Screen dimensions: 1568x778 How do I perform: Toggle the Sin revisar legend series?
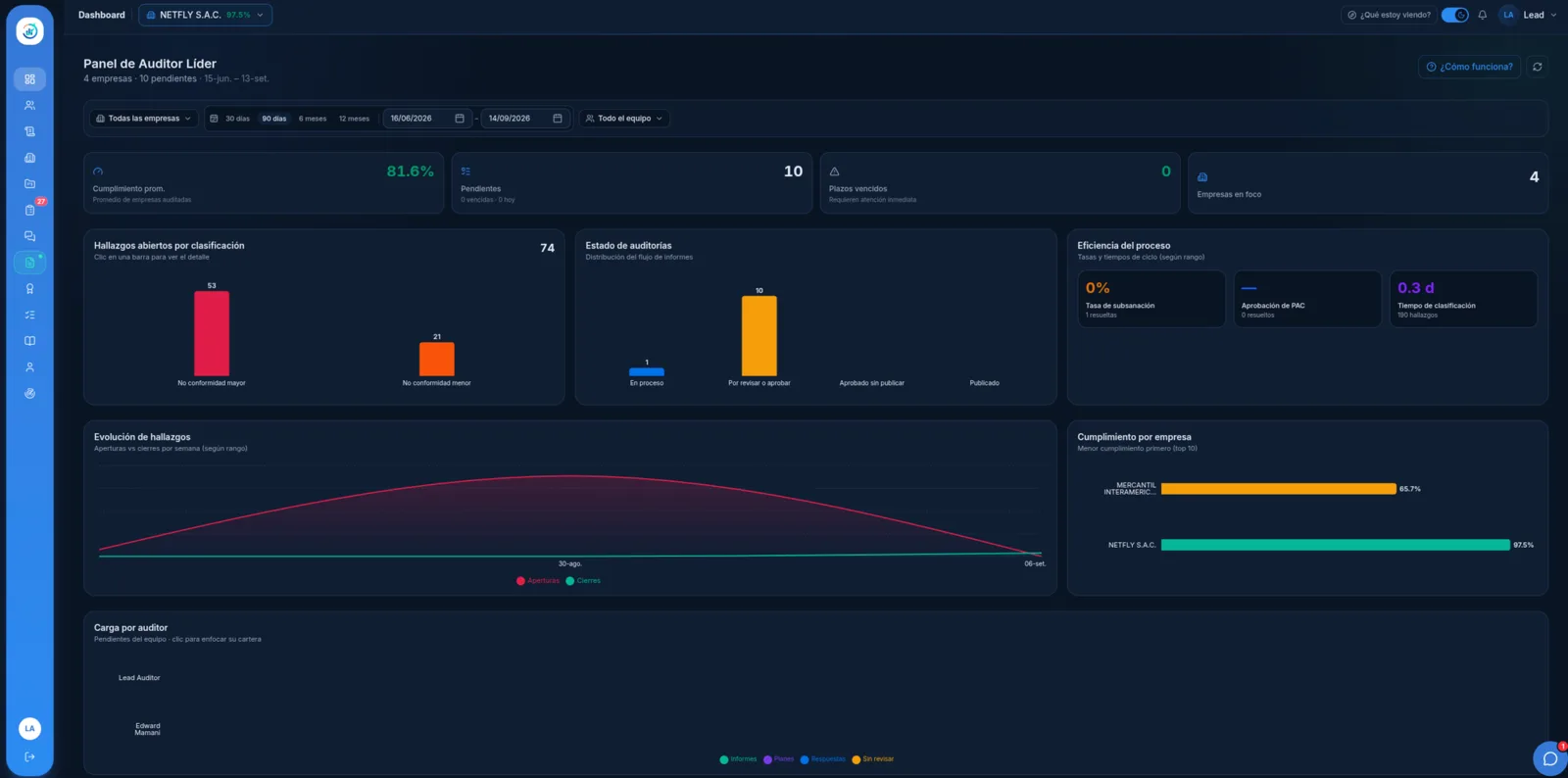tap(873, 759)
